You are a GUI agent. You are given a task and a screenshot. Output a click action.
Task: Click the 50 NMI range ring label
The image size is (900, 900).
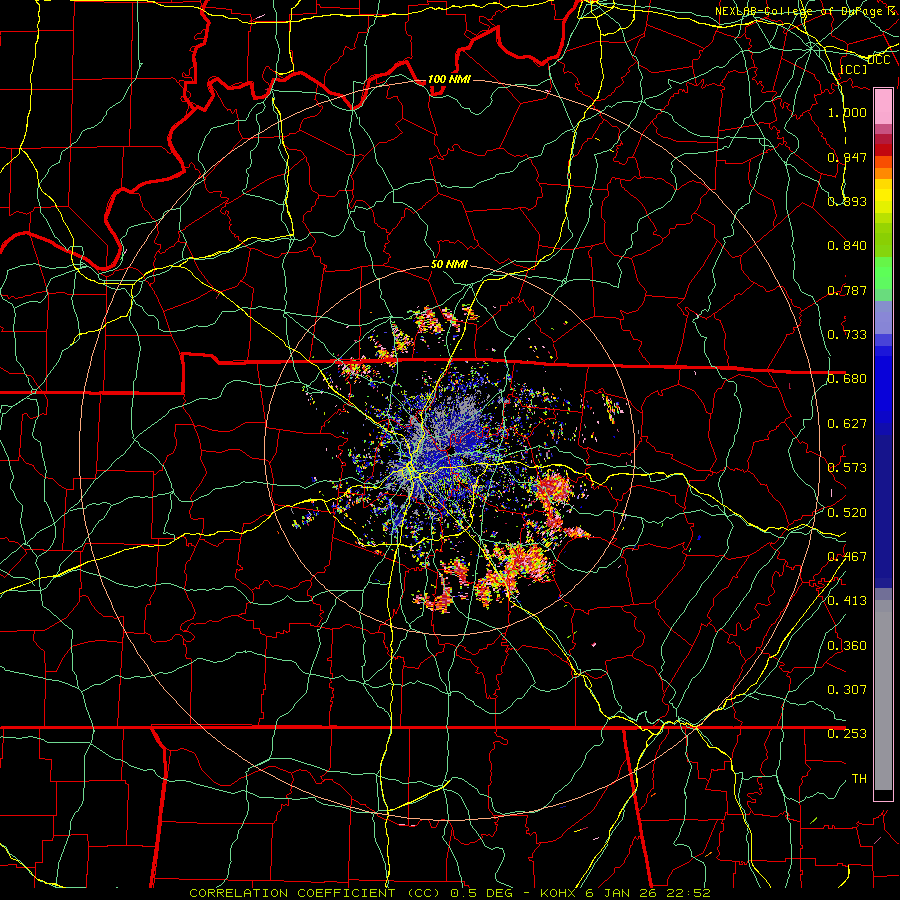[x=449, y=265]
